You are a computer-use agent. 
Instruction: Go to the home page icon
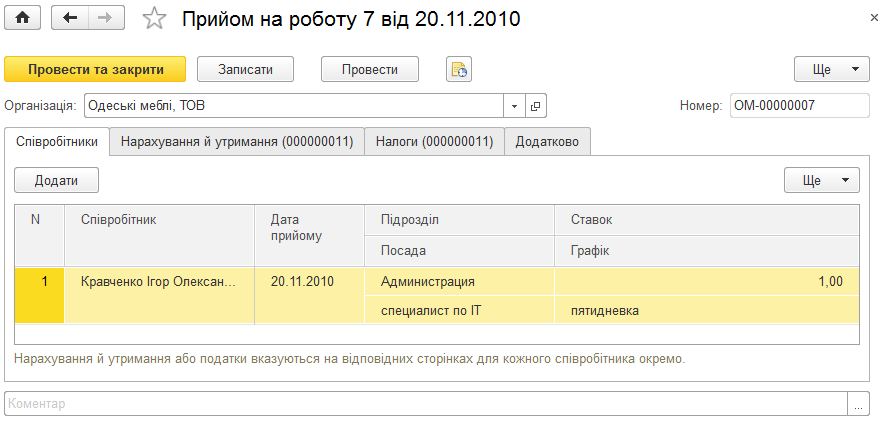(x=22, y=19)
